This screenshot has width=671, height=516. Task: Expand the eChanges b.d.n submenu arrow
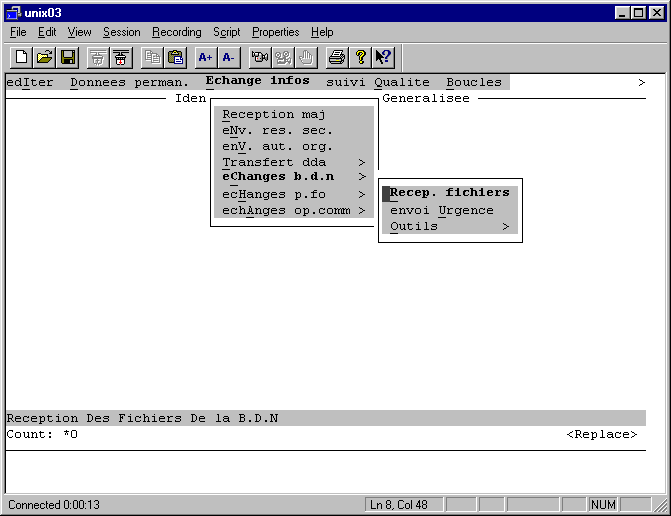click(x=362, y=177)
